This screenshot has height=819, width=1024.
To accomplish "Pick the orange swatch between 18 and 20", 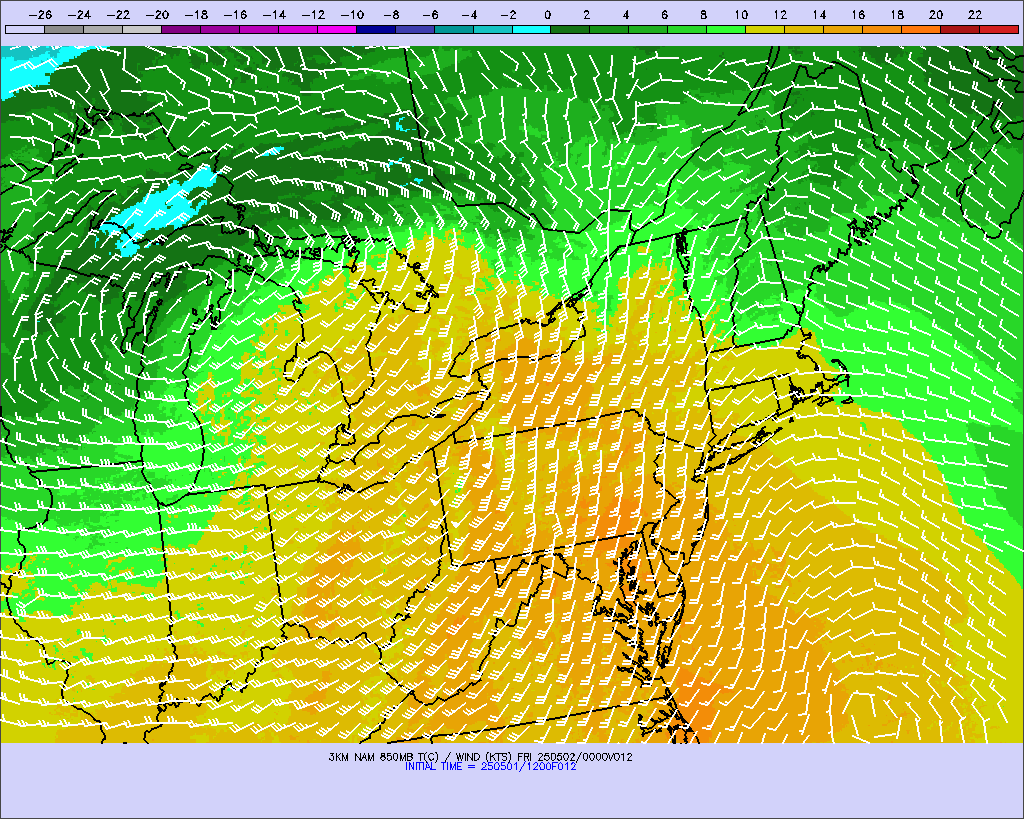I will (x=921, y=29).
